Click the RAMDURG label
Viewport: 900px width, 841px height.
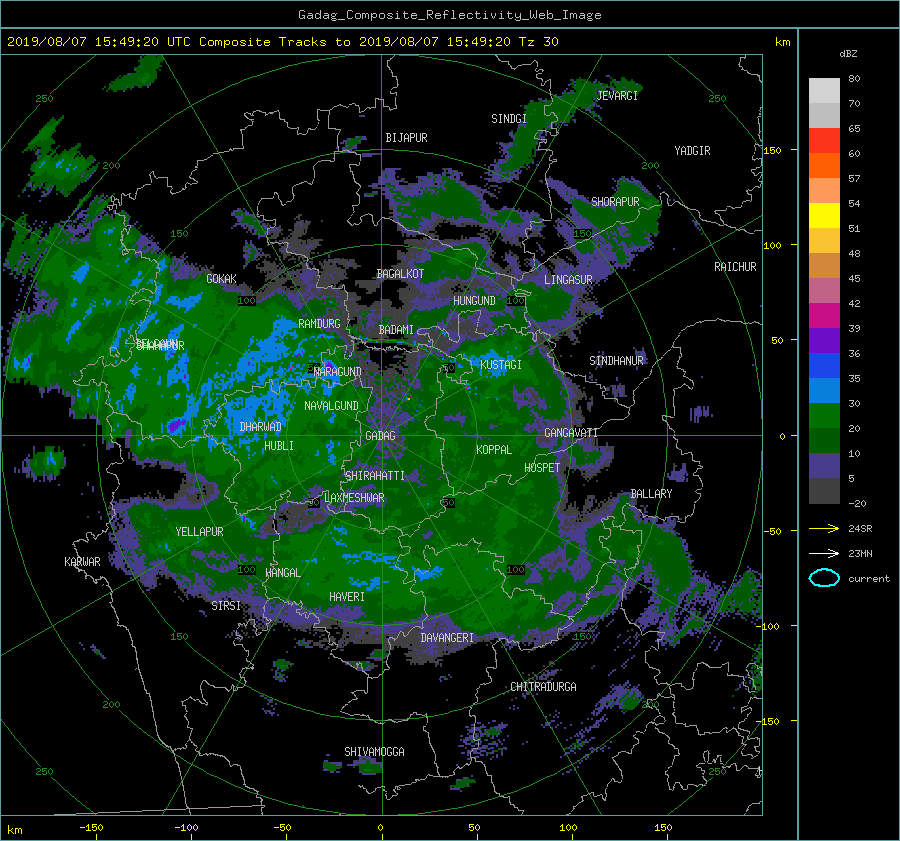pos(319,324)
